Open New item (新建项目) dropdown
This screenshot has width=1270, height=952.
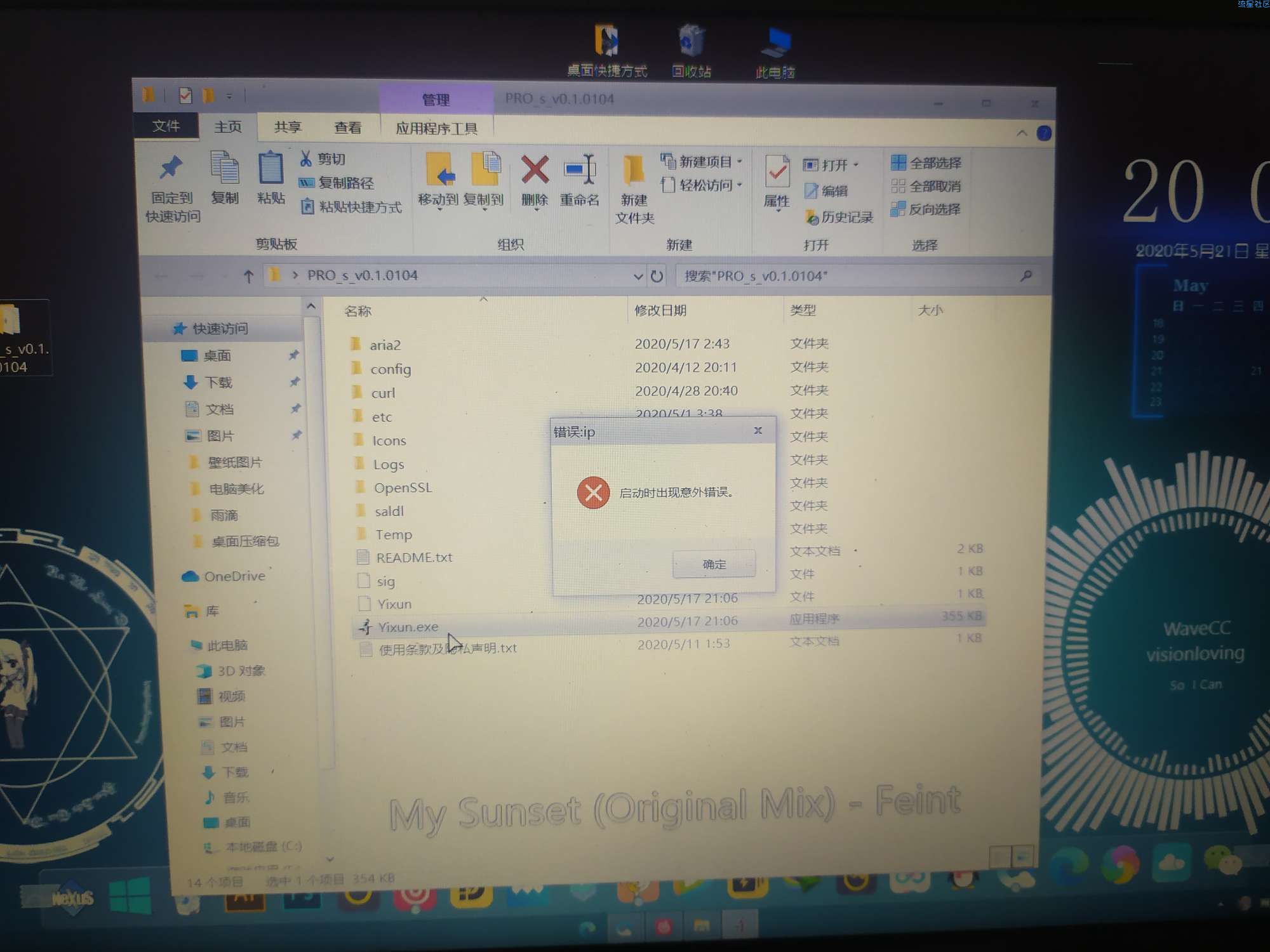click(702, 162)
